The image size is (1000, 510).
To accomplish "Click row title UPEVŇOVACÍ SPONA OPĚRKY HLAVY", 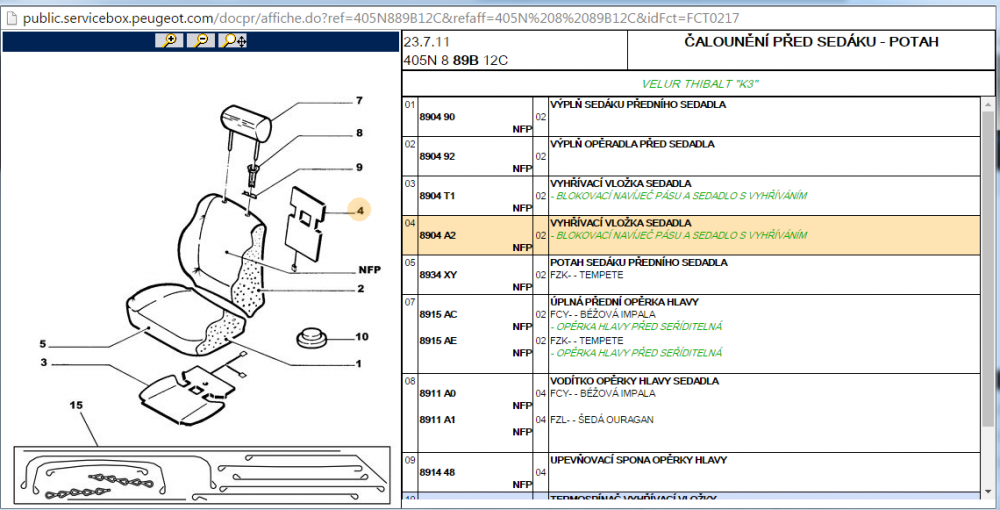I will [638, 460].
